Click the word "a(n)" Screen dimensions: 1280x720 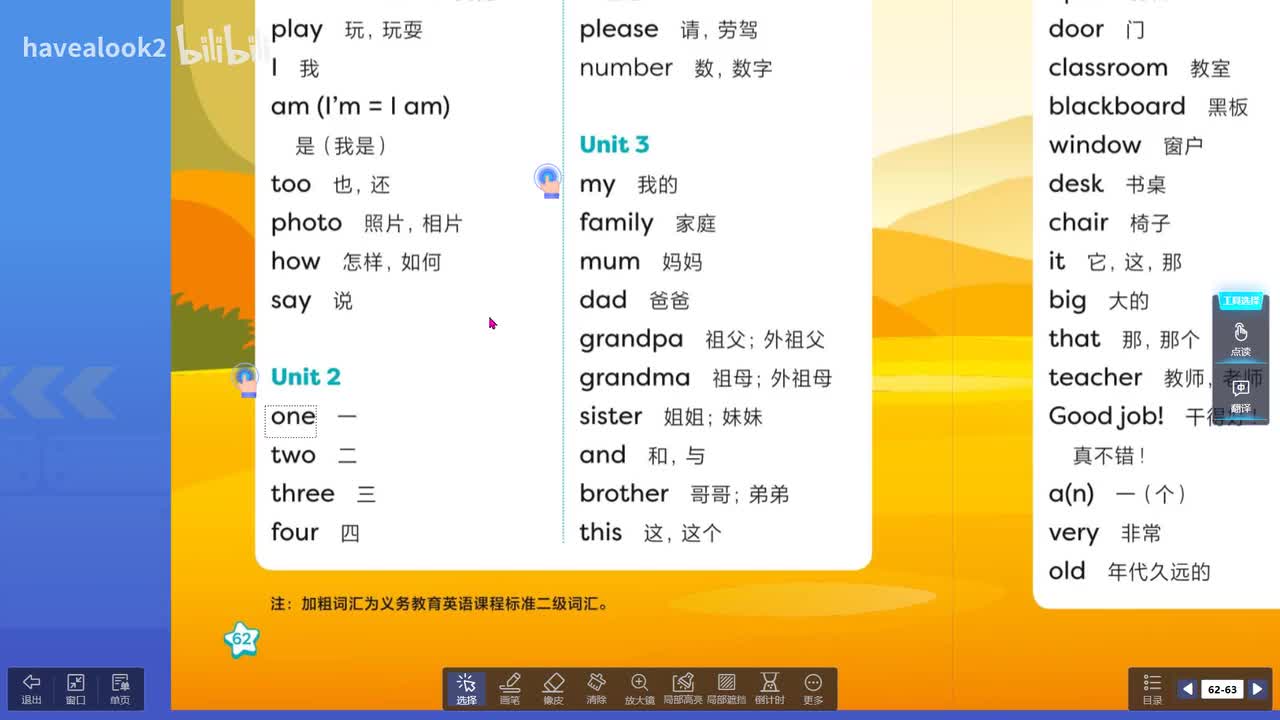[x=1071, y=494]
